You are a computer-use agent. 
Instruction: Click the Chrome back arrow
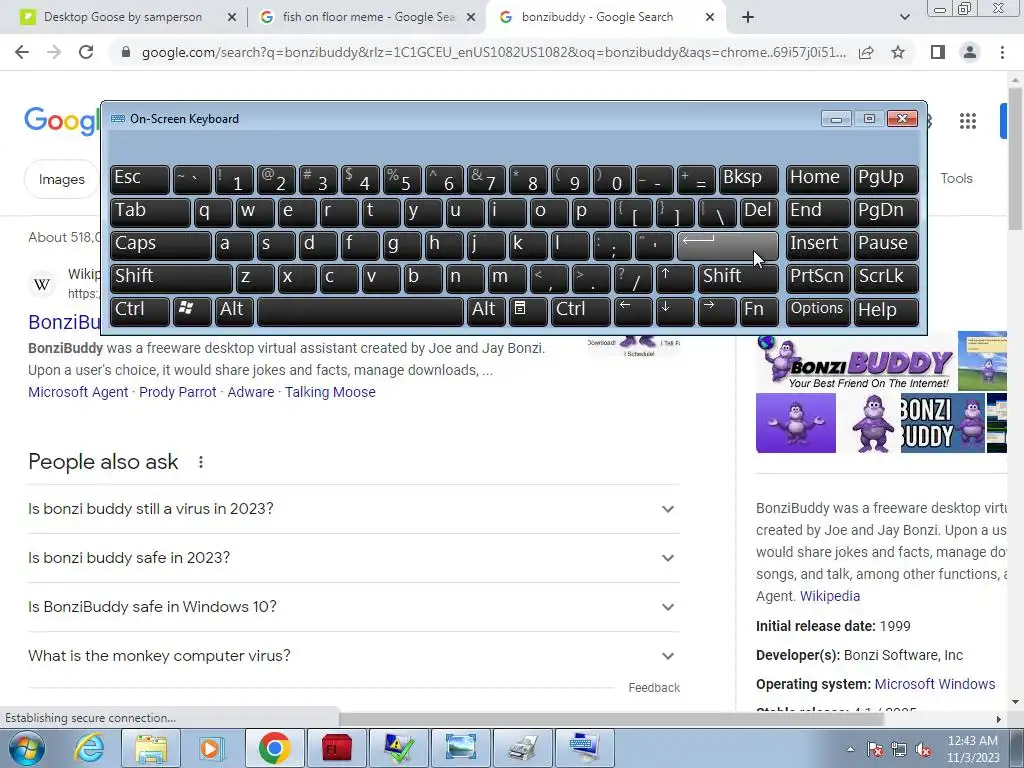[x=22, y=52]
